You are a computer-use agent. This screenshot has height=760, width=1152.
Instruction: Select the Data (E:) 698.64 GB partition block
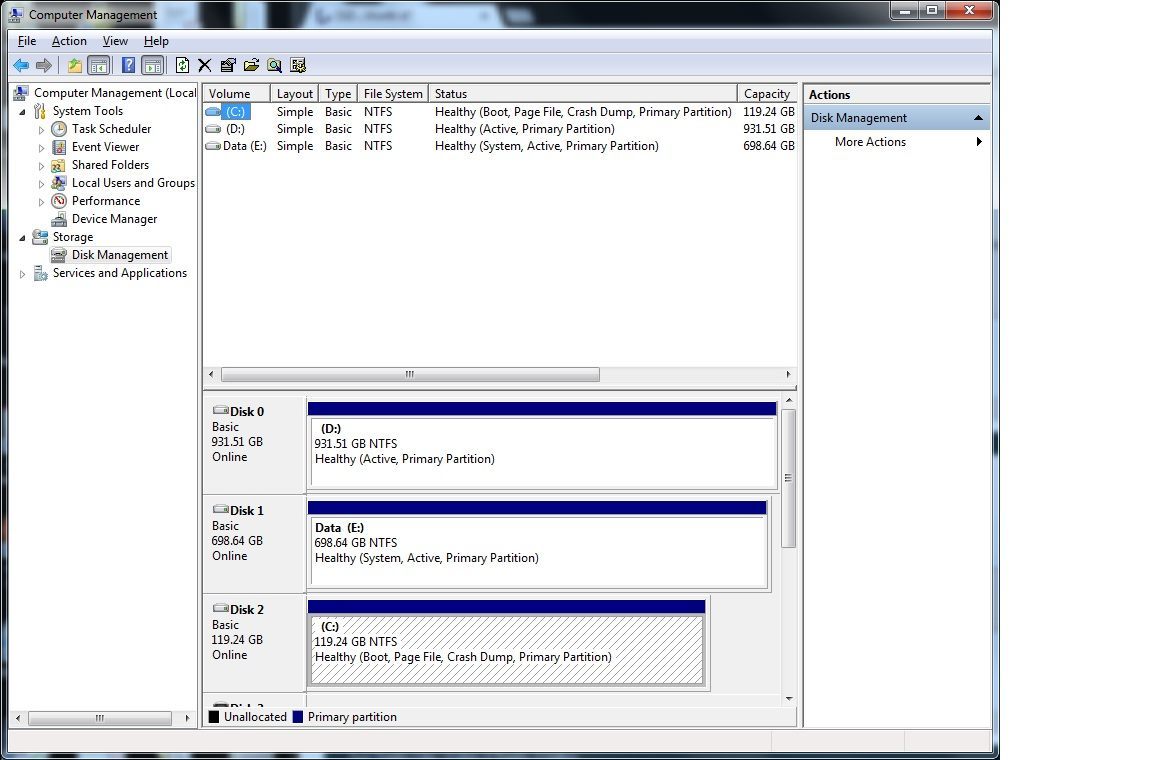[538, 545]
